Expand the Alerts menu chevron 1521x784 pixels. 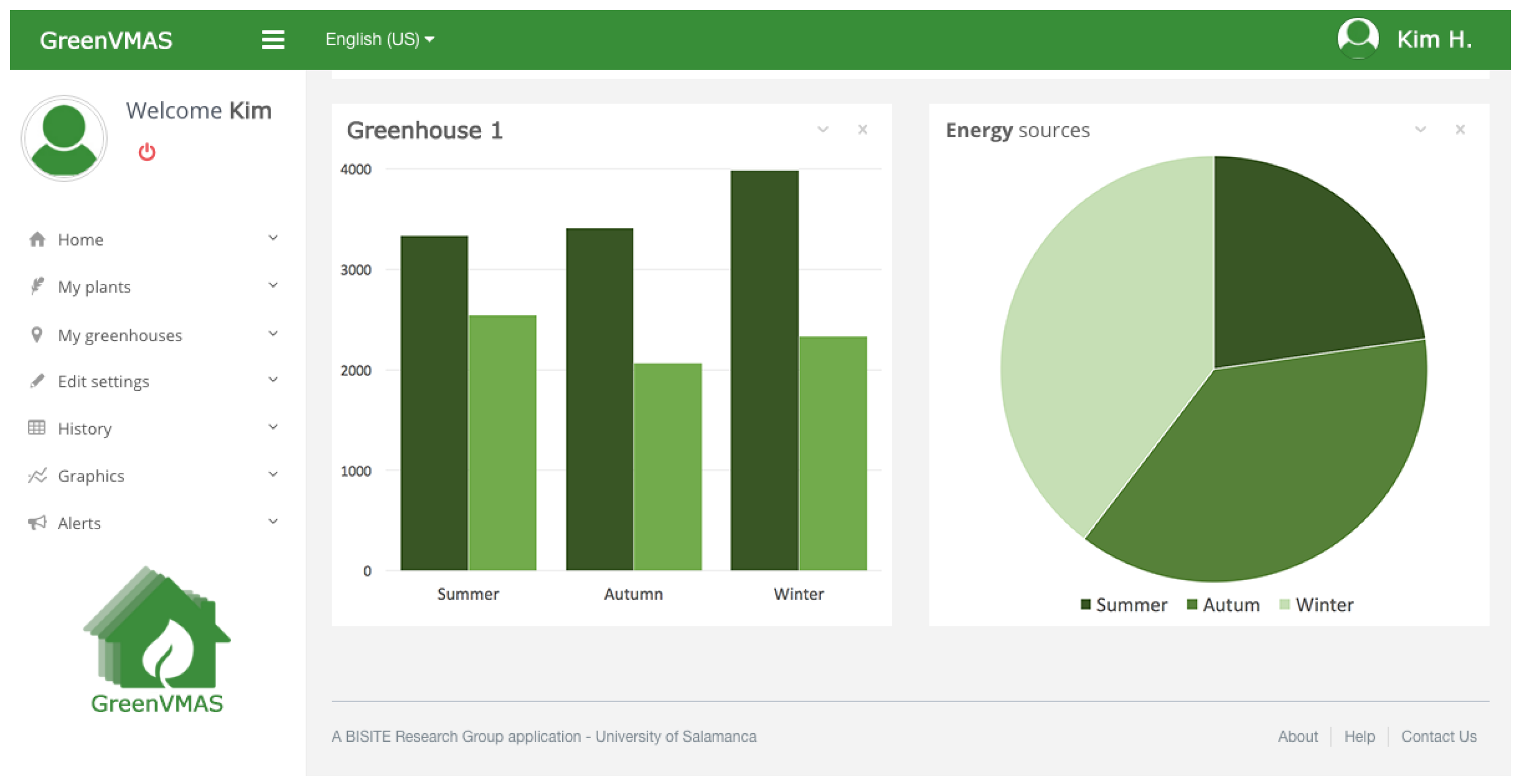coord(273,521)
